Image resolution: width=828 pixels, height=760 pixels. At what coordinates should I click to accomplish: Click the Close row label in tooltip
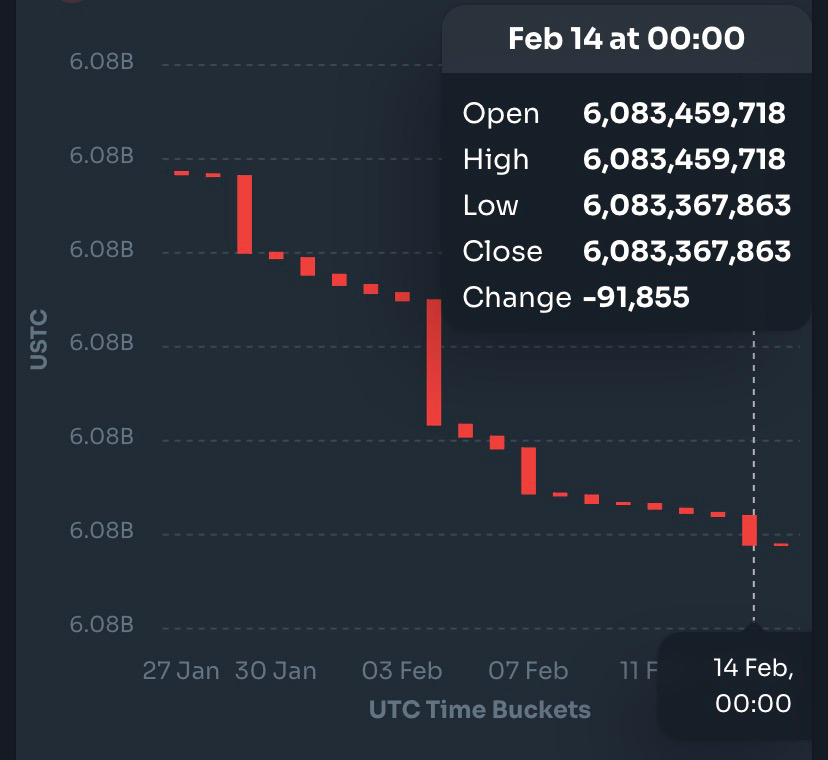tap(503, 251)
